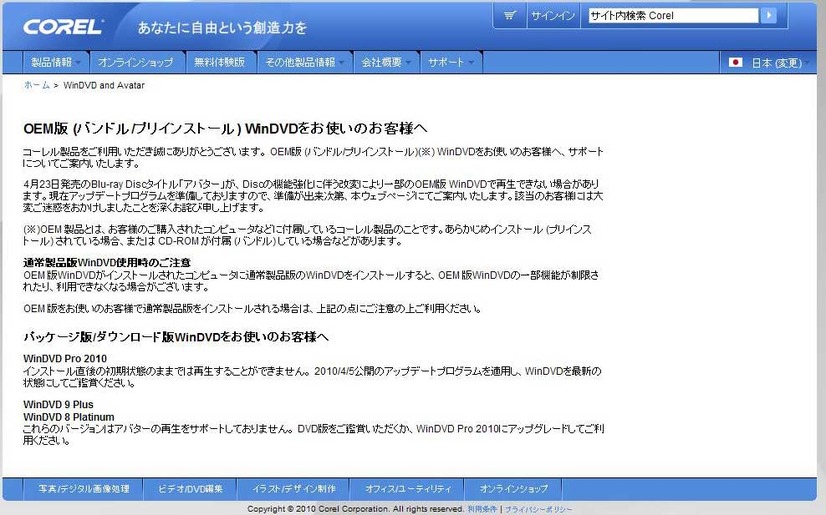Click the サインイン sign-in link
This screenshot has height=515, width=826.
point(553,16)
